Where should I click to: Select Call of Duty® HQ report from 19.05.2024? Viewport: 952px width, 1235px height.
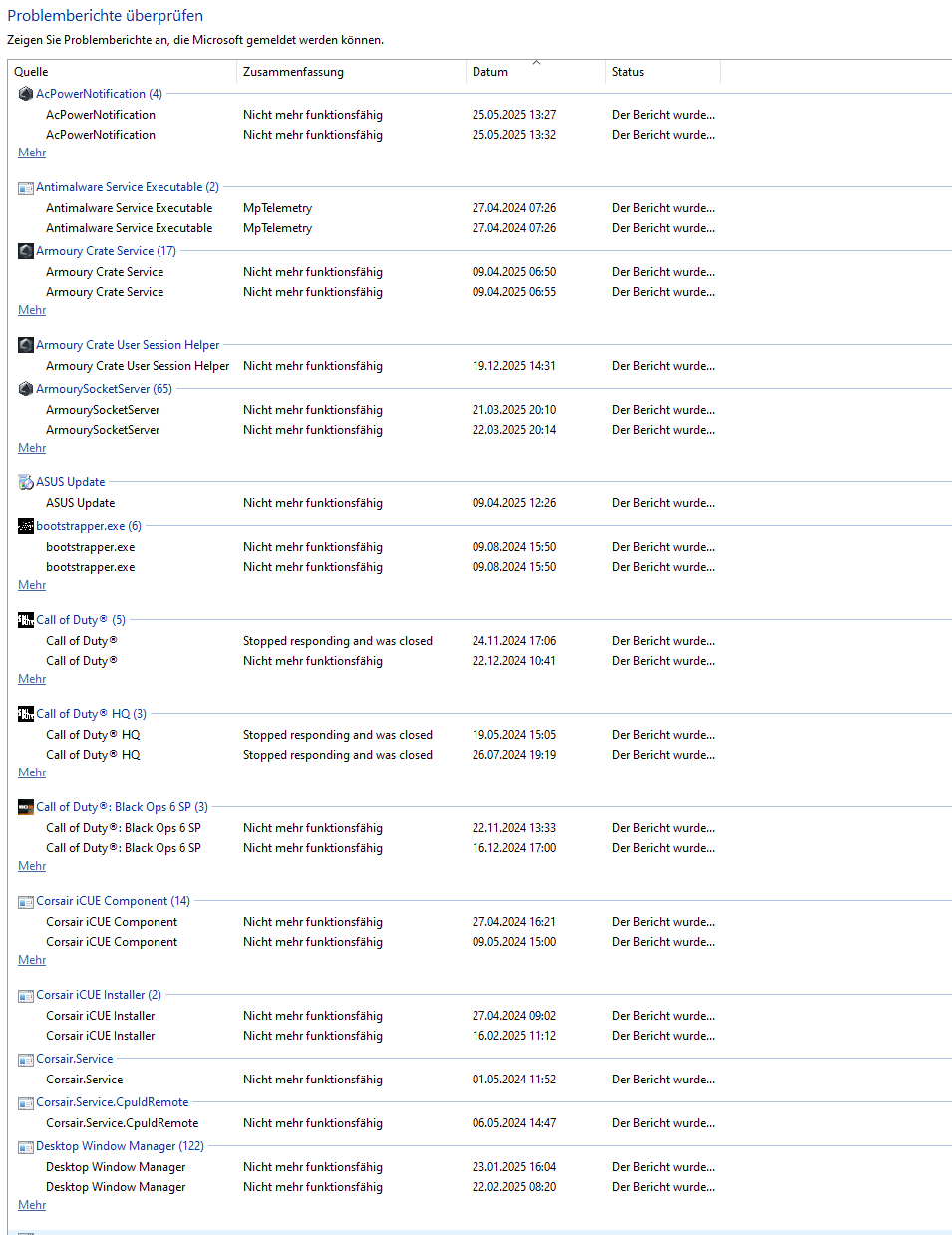380,735
